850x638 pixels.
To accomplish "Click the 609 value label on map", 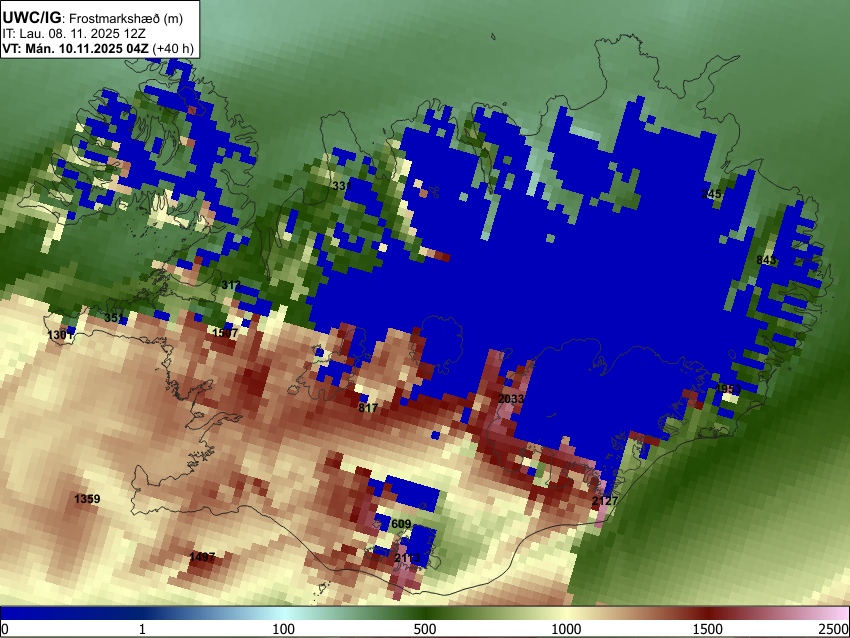I will [x=401, y=524].
